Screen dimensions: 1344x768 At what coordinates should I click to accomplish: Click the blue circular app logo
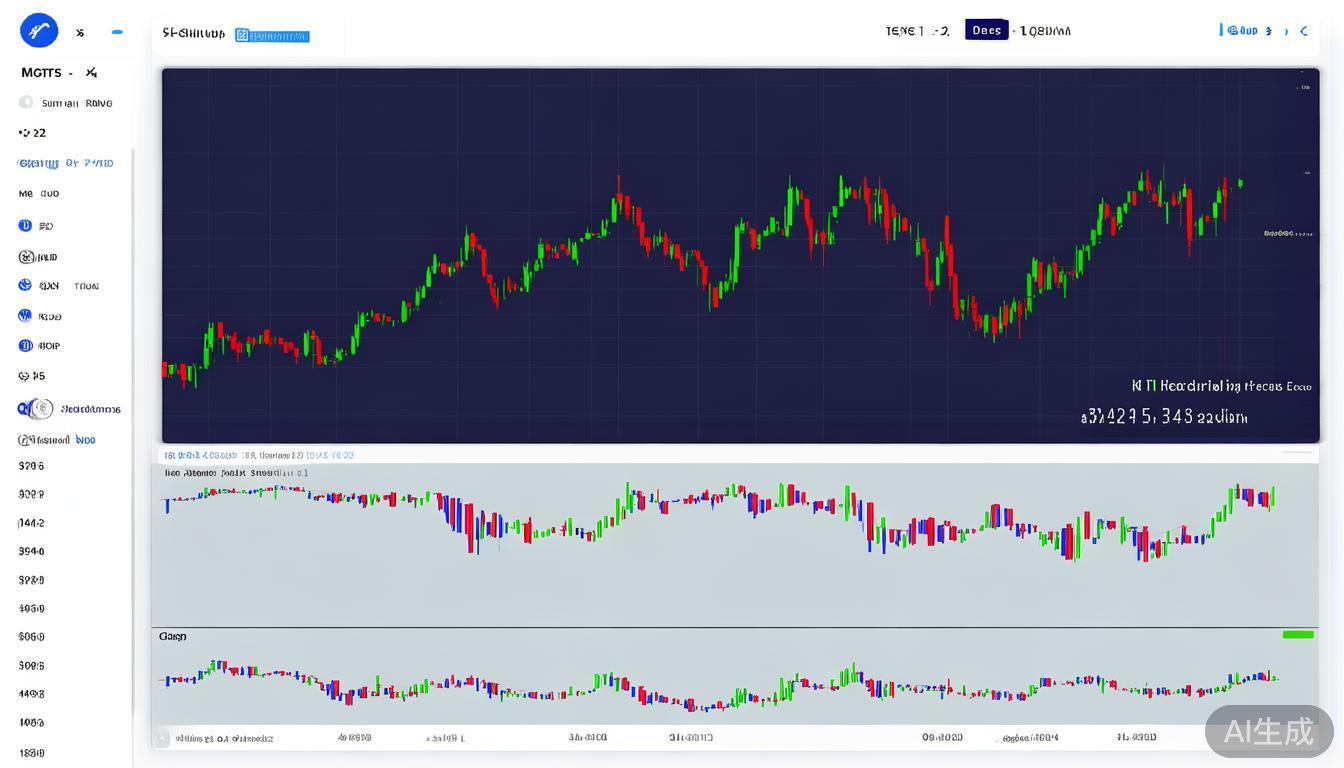coord(39,31)
